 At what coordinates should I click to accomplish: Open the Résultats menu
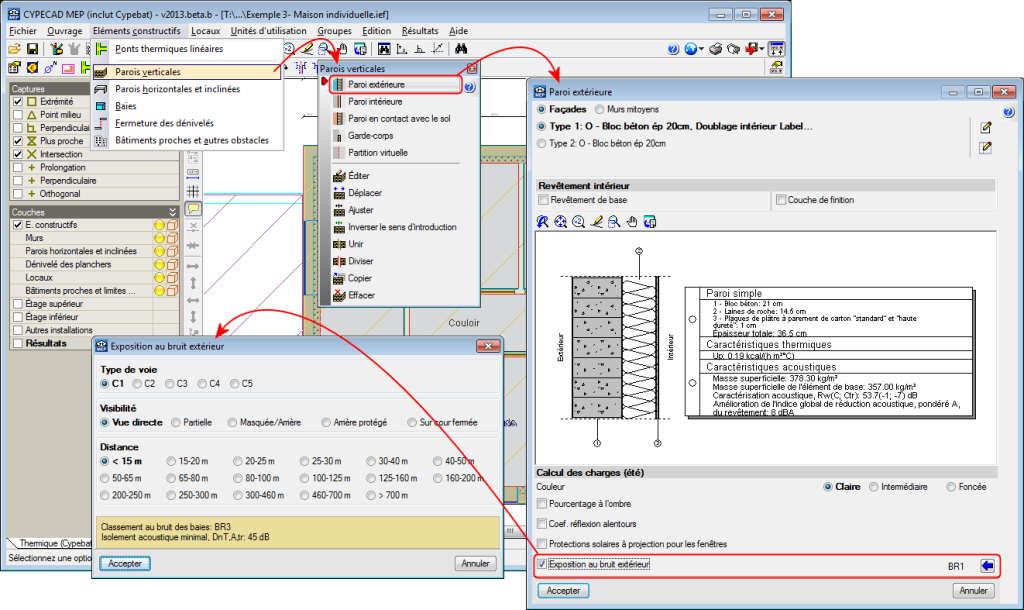click(x=420, y=31)
